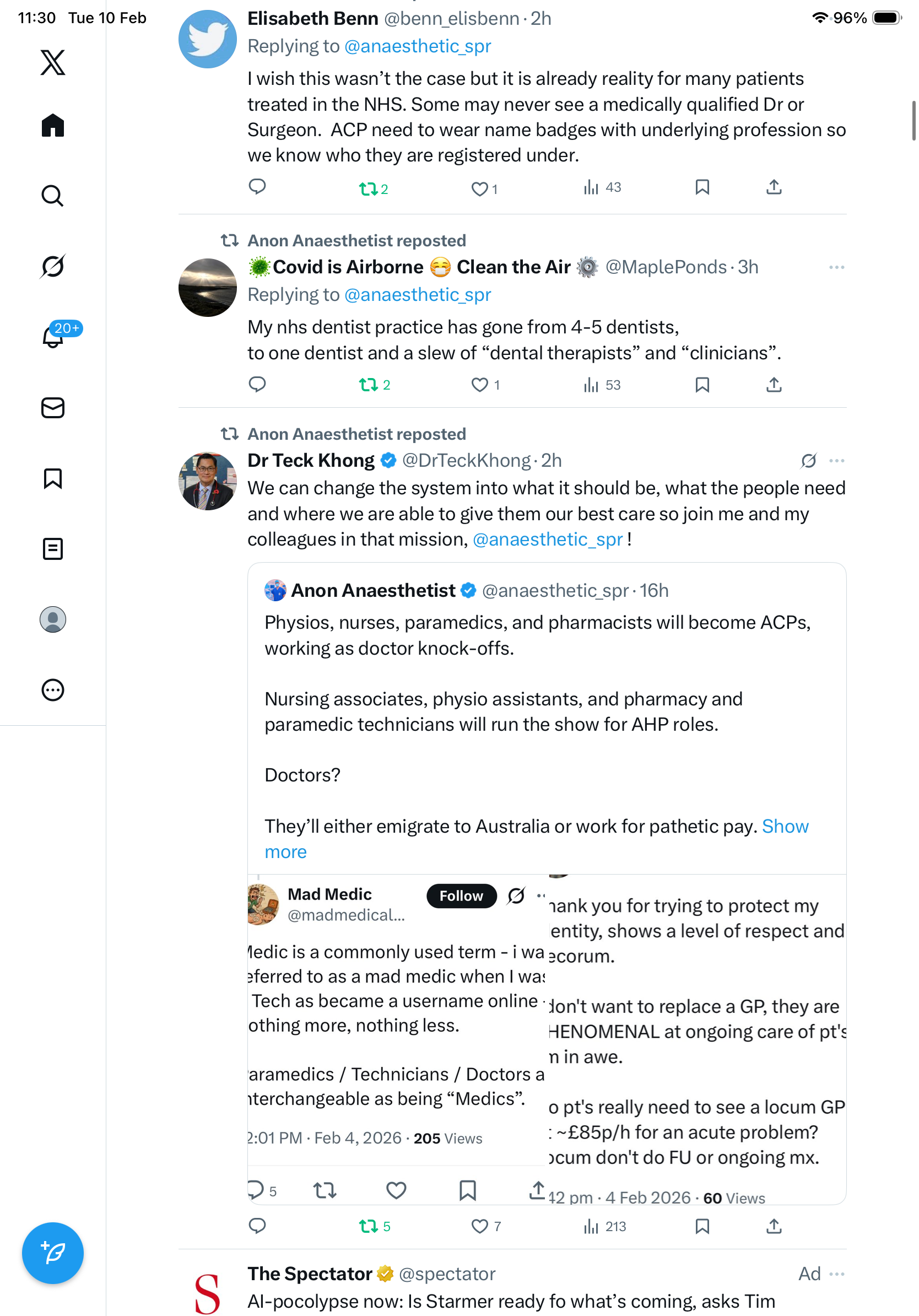The image size is (919, 1316).
Task: Expand quoted post with Show more
Action: 785,826
